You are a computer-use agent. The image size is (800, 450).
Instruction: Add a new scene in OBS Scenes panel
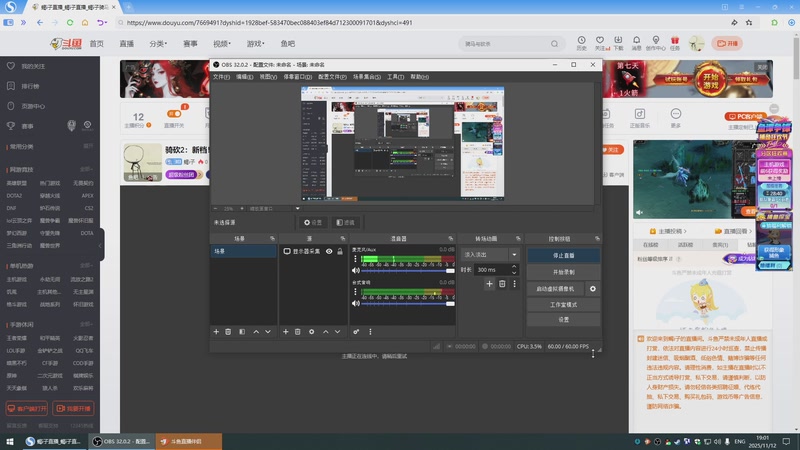click(216, 332)
